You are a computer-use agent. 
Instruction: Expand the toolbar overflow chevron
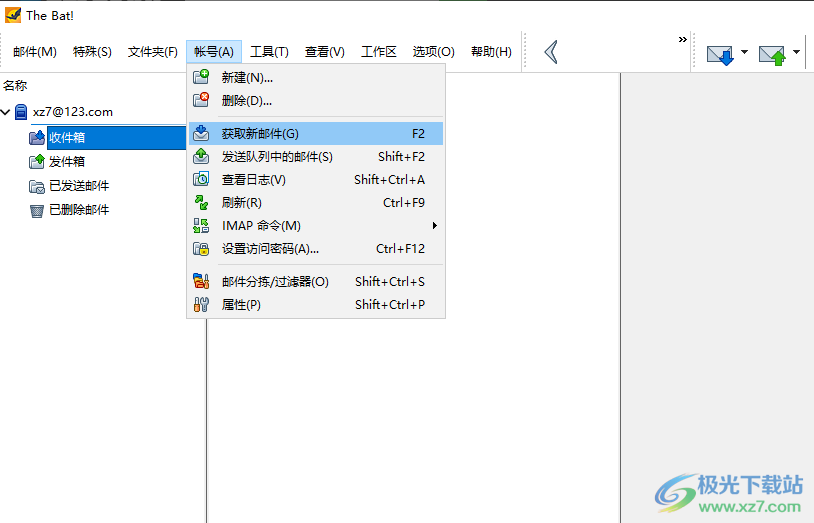(683, 39)
